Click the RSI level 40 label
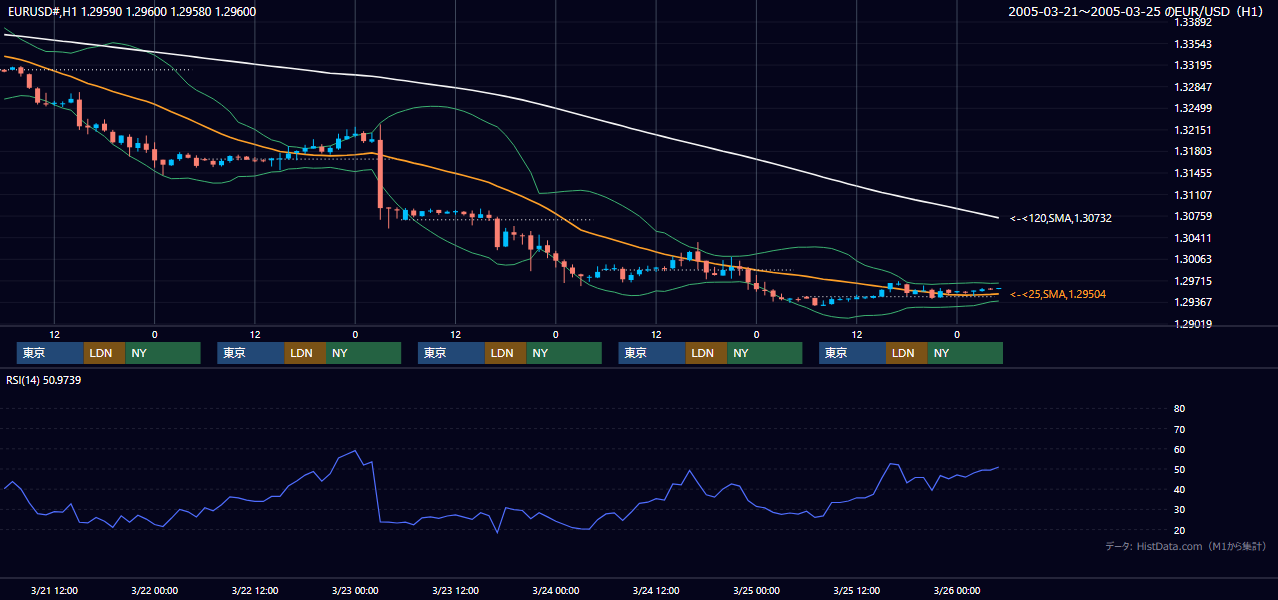 click(x=1179, y=489)
